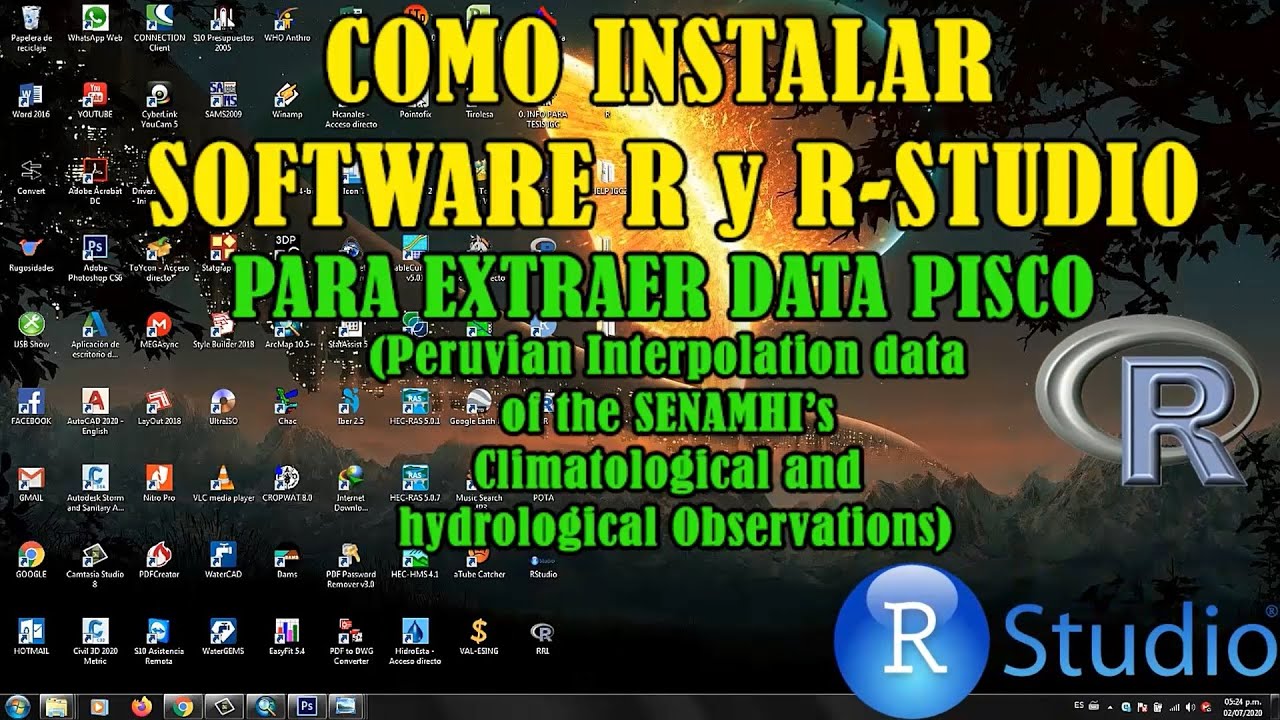Viewport: 1280px width, 720px height.
Task: Open Nitro Pro shortcut
Action: [x=159, y=484]
